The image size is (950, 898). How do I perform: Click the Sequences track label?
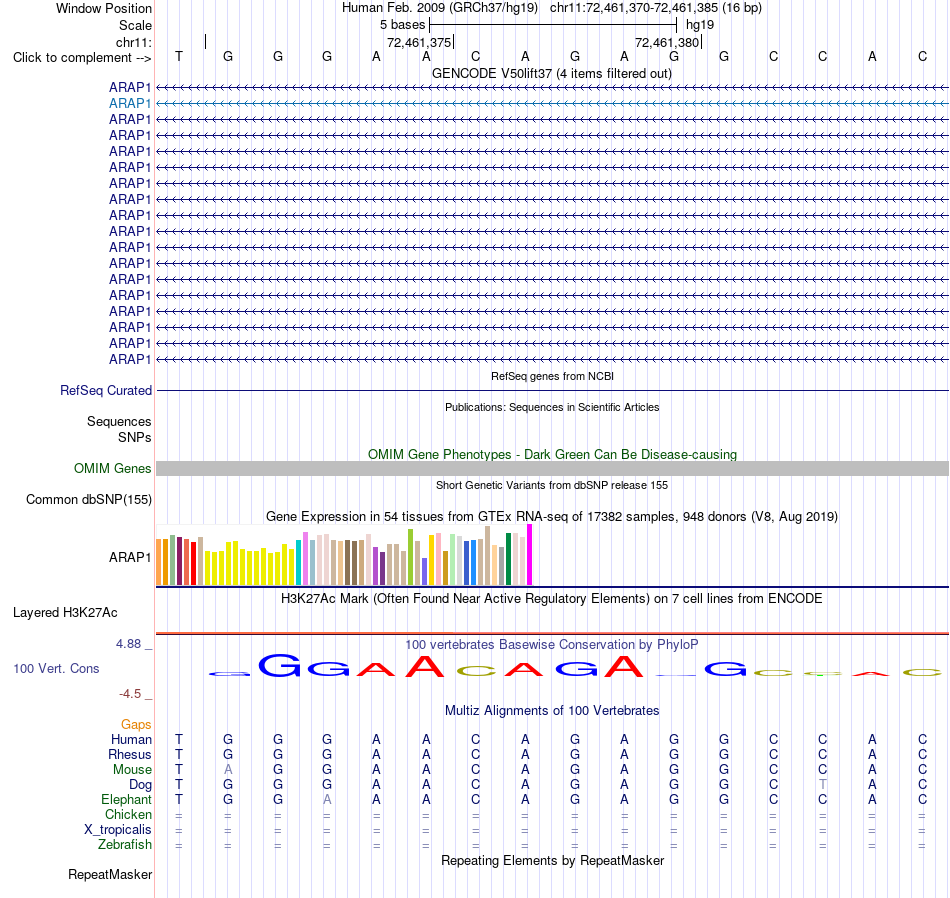pos(119,422)
